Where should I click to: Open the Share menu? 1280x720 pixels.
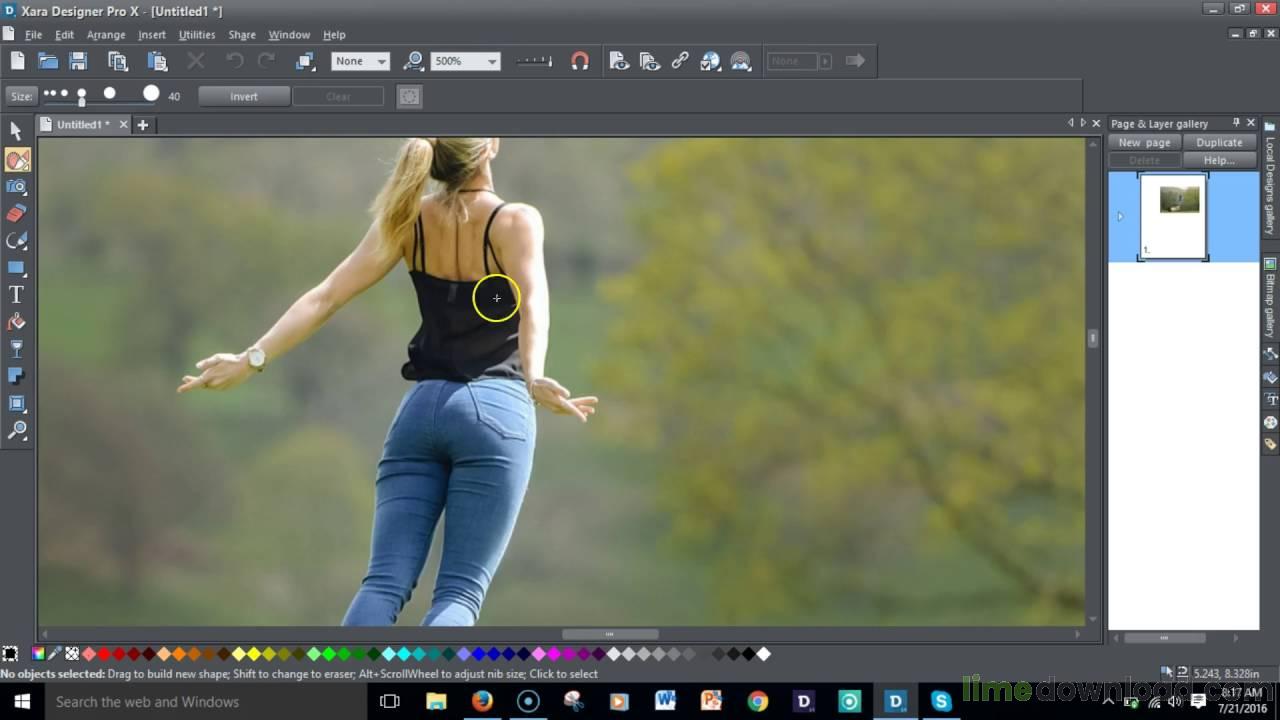tap(241, 34)
